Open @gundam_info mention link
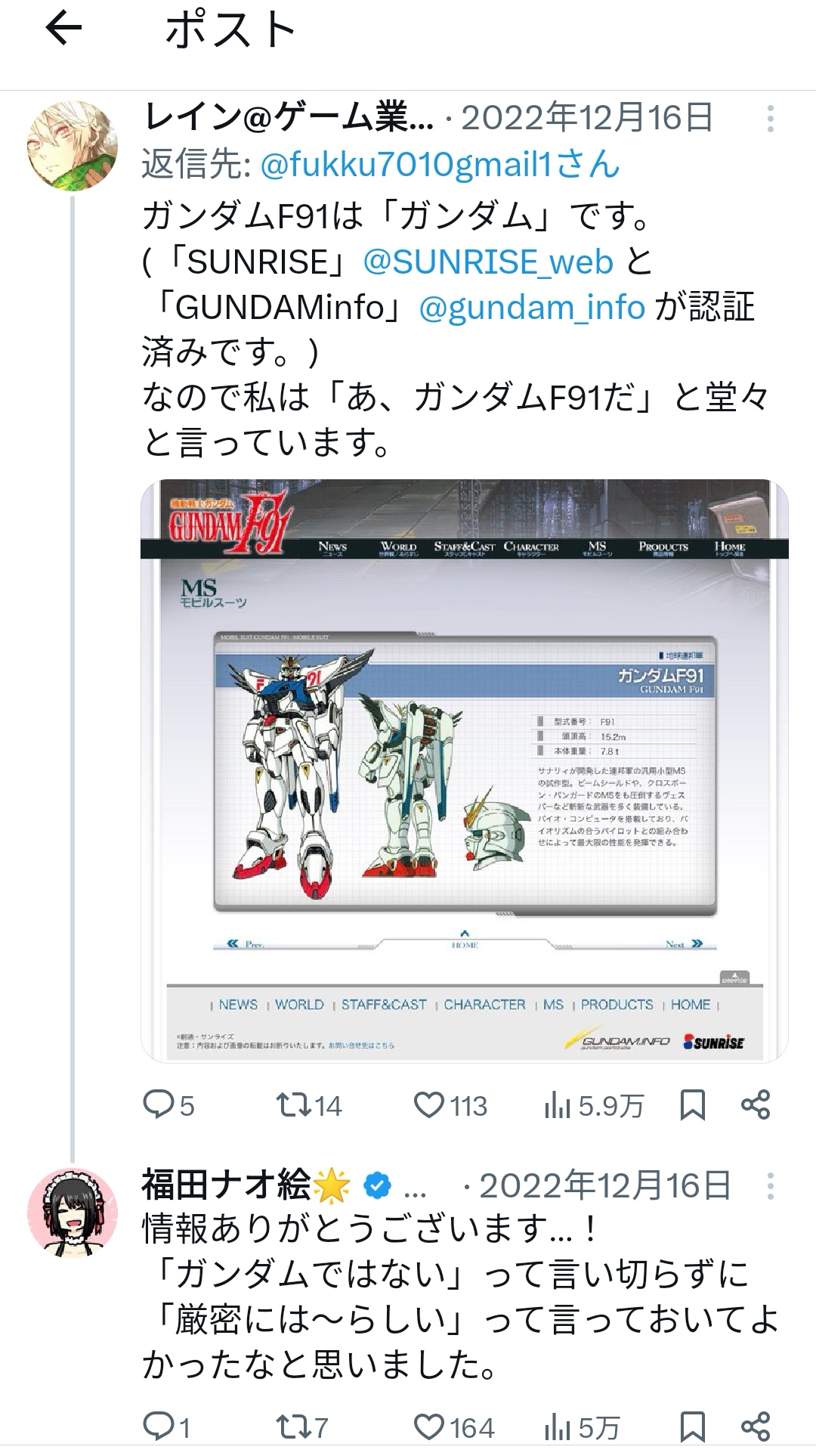Viewport: 816px width, 1456px height. tap(532, 307)
